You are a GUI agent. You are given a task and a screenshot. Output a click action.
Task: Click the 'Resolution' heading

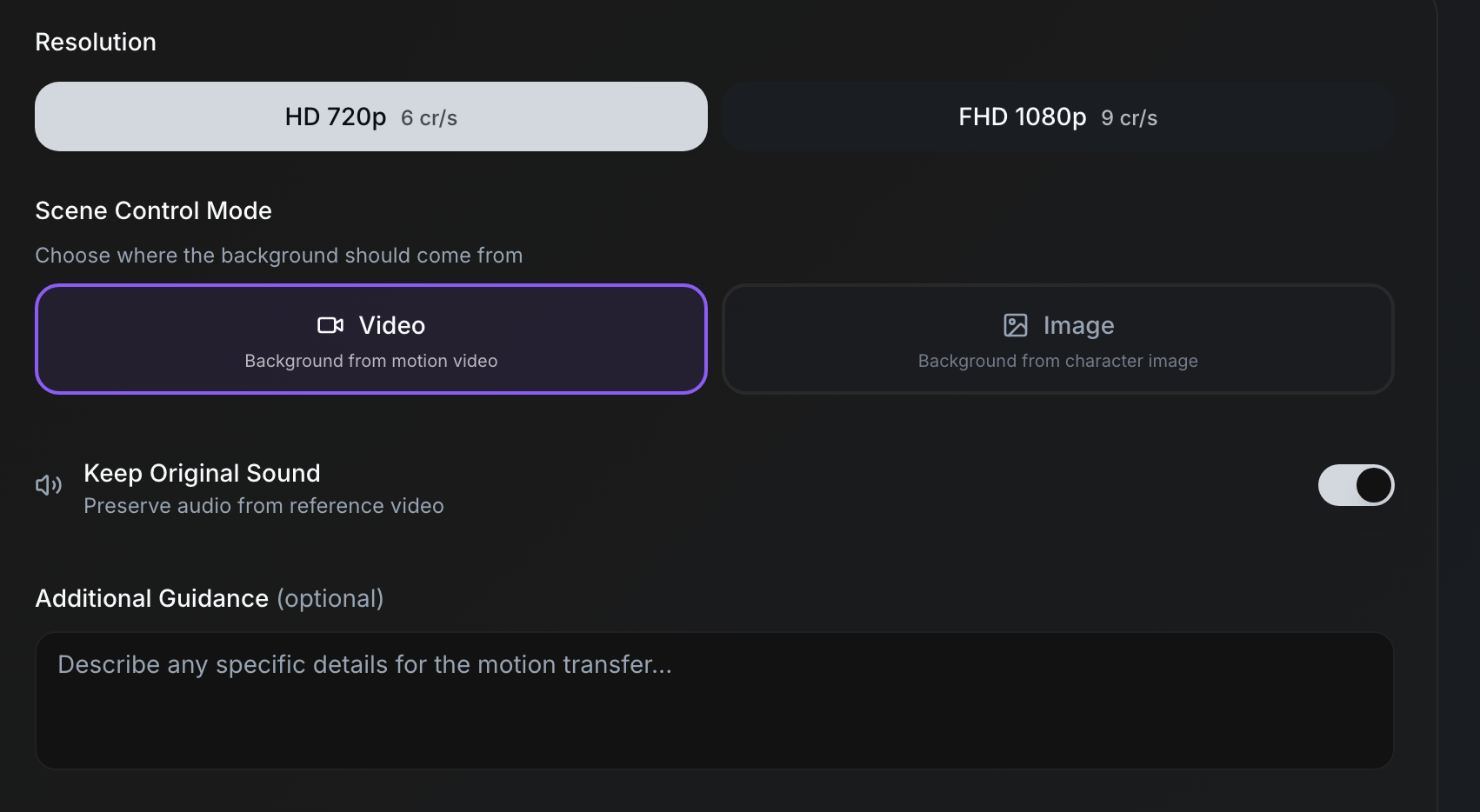click(96, 42)
